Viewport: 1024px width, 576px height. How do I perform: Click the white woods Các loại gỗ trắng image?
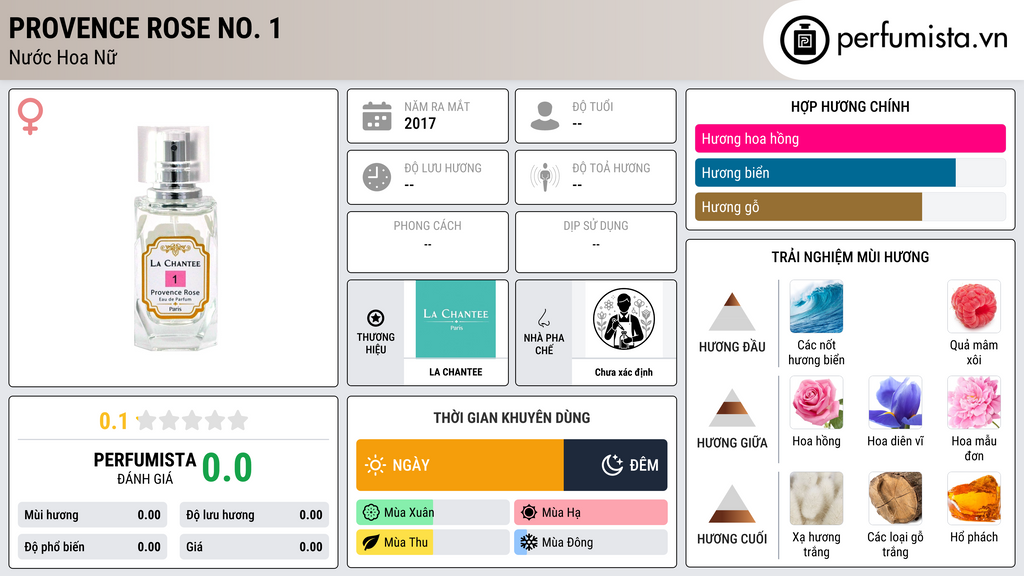895,498
